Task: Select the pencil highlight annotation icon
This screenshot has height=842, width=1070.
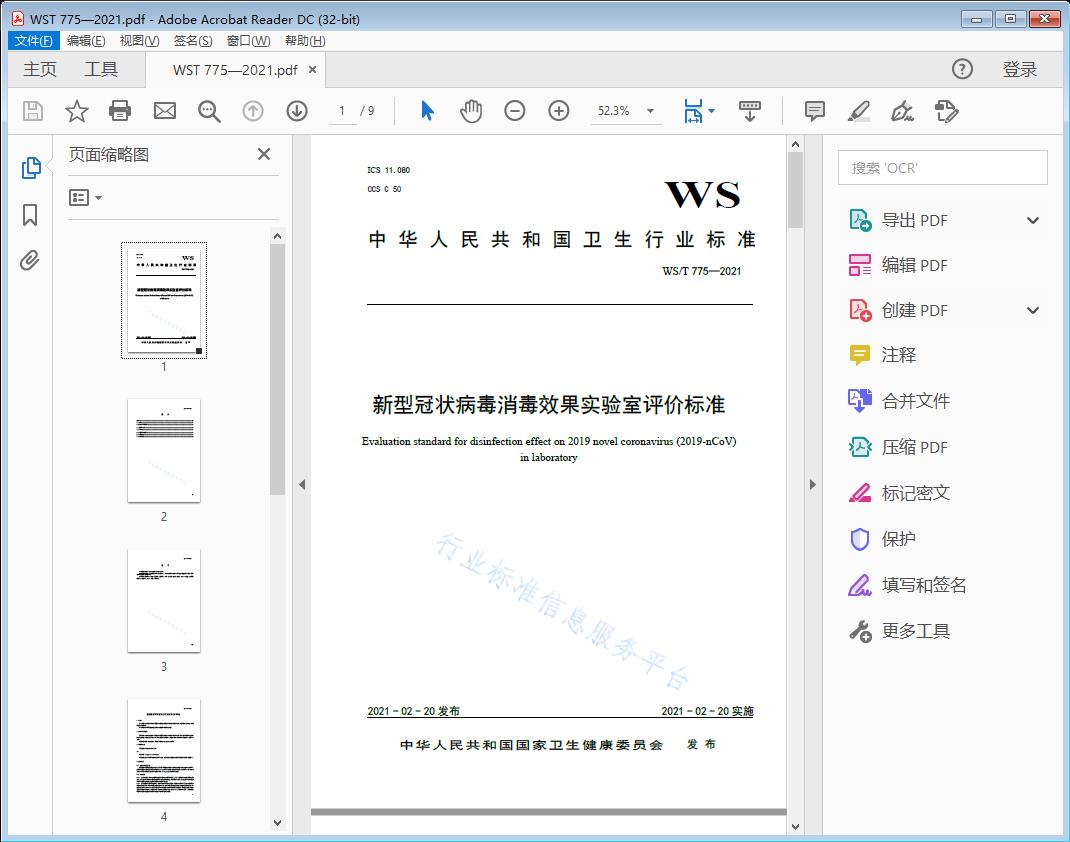Action: tap(859, 111)
